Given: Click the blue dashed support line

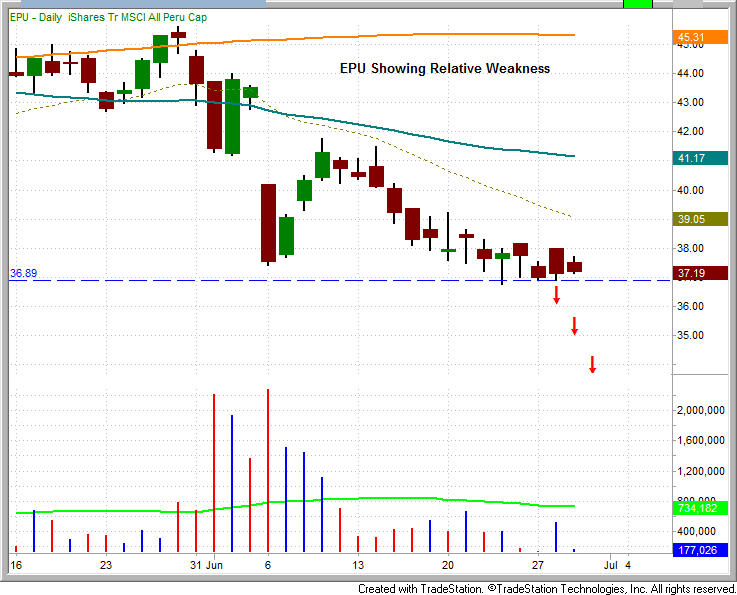Looking at the screenshot, I should point(340,281).
